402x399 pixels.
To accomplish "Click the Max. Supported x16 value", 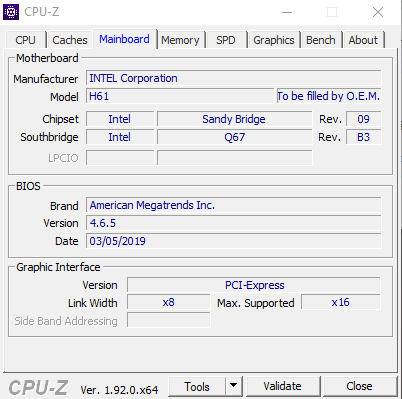I will [340, 303].
